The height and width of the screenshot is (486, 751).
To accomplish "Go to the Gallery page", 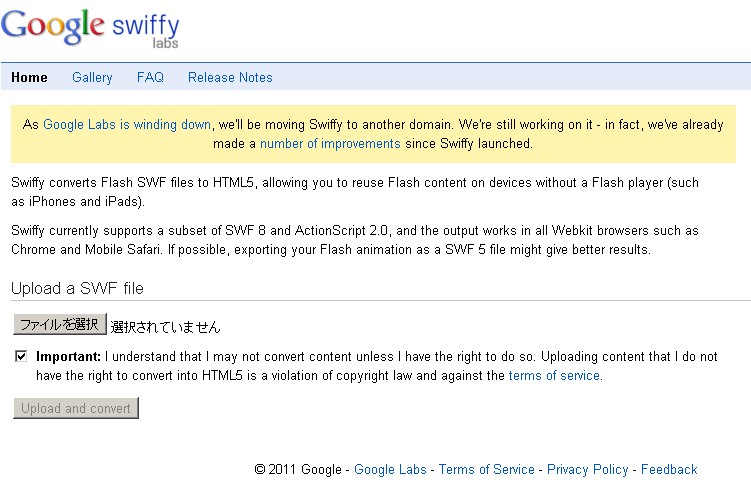I will click(x=92, y=77).
